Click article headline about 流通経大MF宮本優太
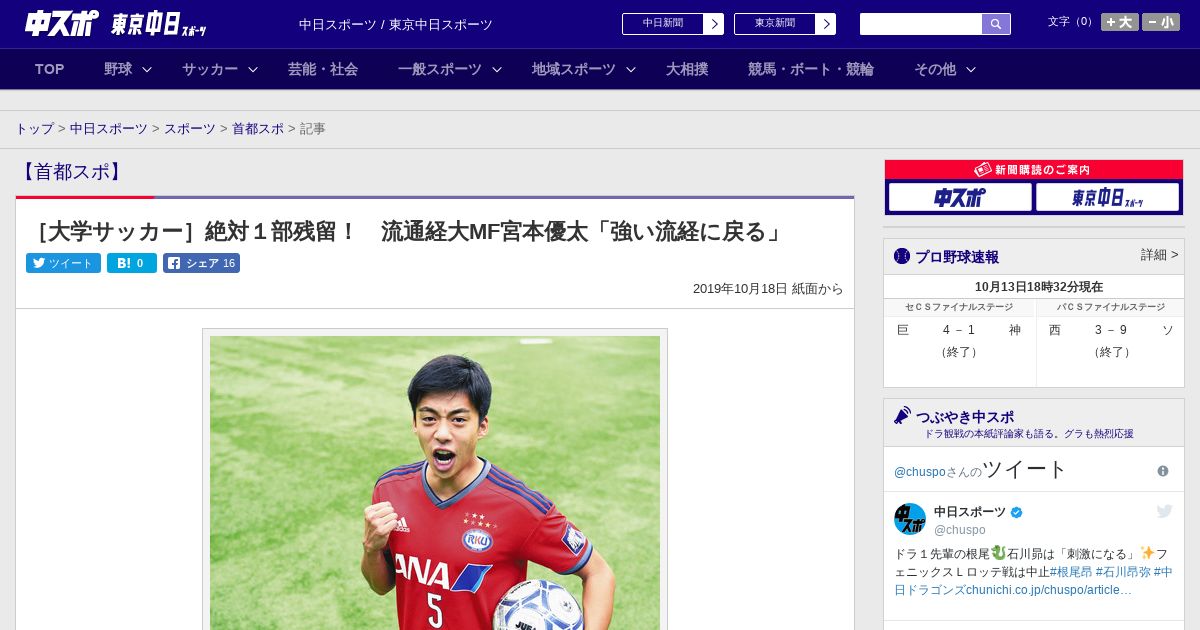The image size is (1200, 630). click(408, 232)
